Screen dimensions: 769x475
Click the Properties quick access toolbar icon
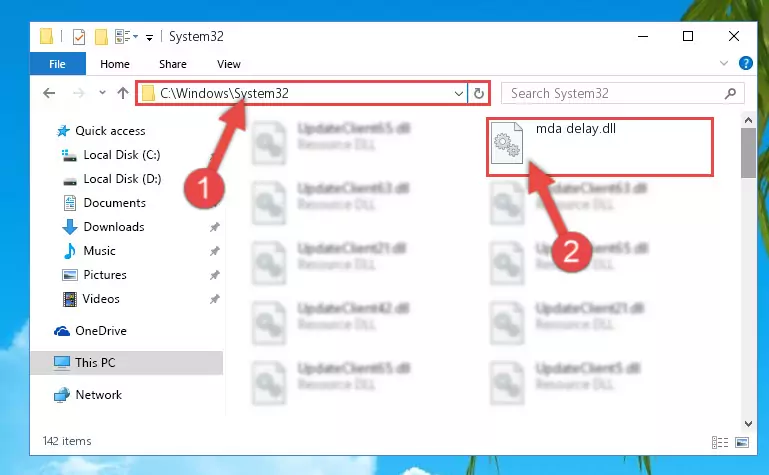click(x=78, y=36)
